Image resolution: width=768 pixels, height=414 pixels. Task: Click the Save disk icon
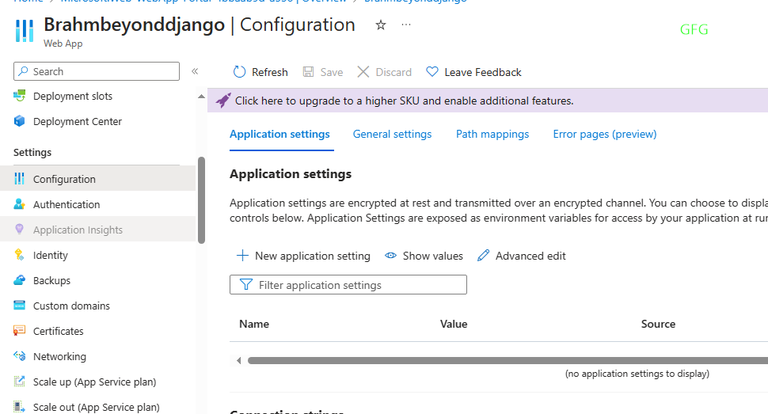click(x=308, y=72)
